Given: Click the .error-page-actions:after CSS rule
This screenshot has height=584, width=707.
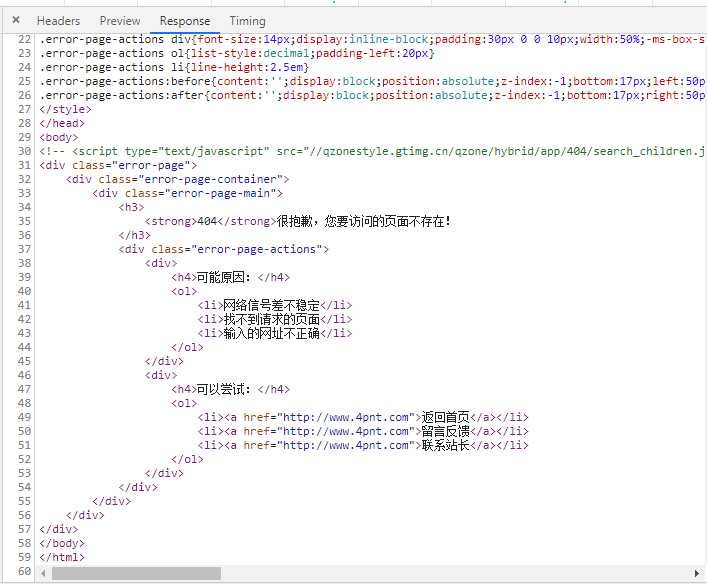Looking at the screenshot, I should click(x=372, y=95).
